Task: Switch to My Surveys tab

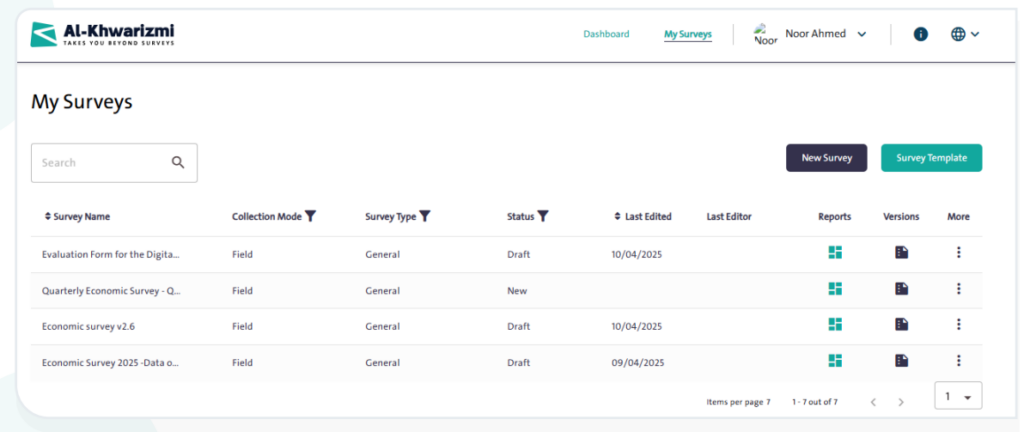Action: (x=688, y=34)
